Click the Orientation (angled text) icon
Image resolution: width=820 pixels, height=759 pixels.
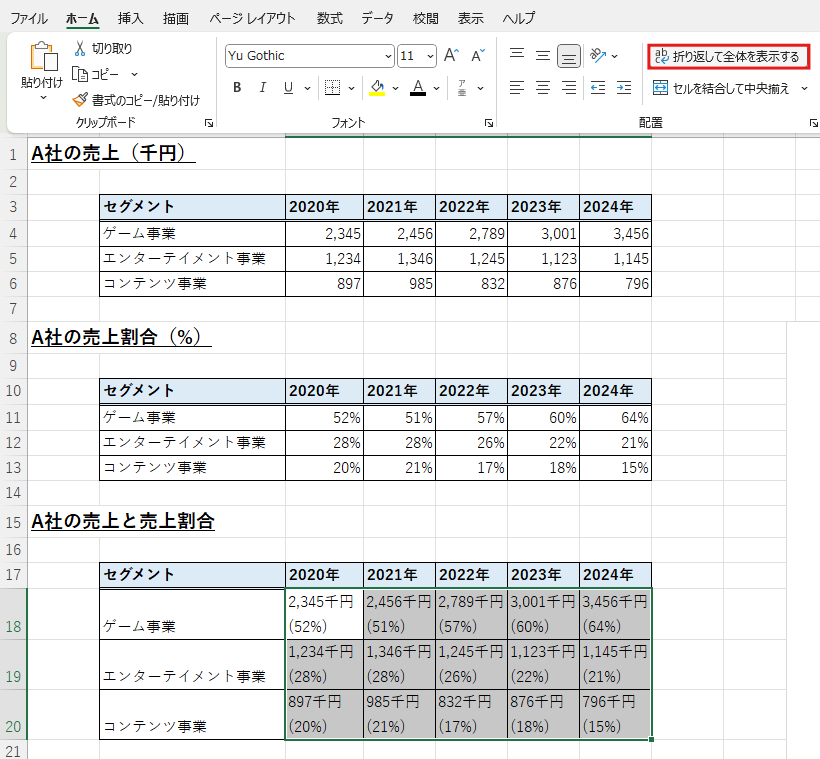(597, 56)
